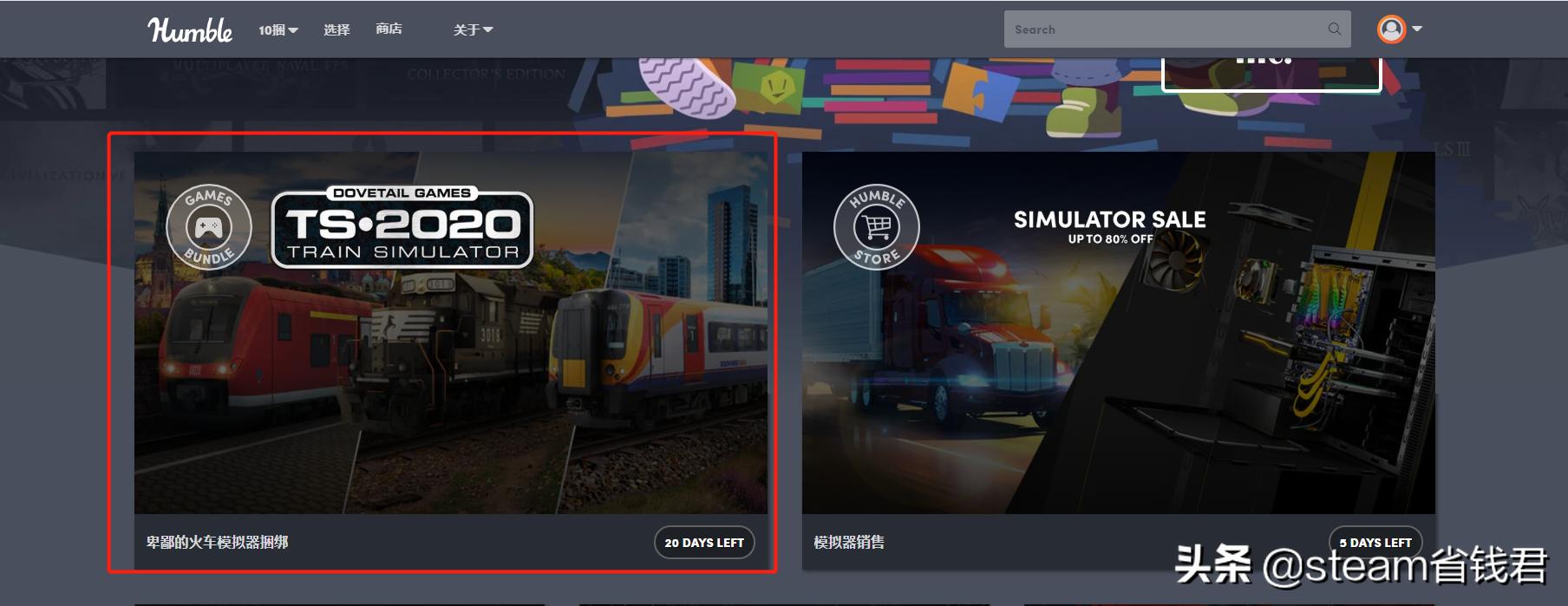Click the SIMULATOR SALE heading text
1568x606 pixels.
pos(1110,220)
